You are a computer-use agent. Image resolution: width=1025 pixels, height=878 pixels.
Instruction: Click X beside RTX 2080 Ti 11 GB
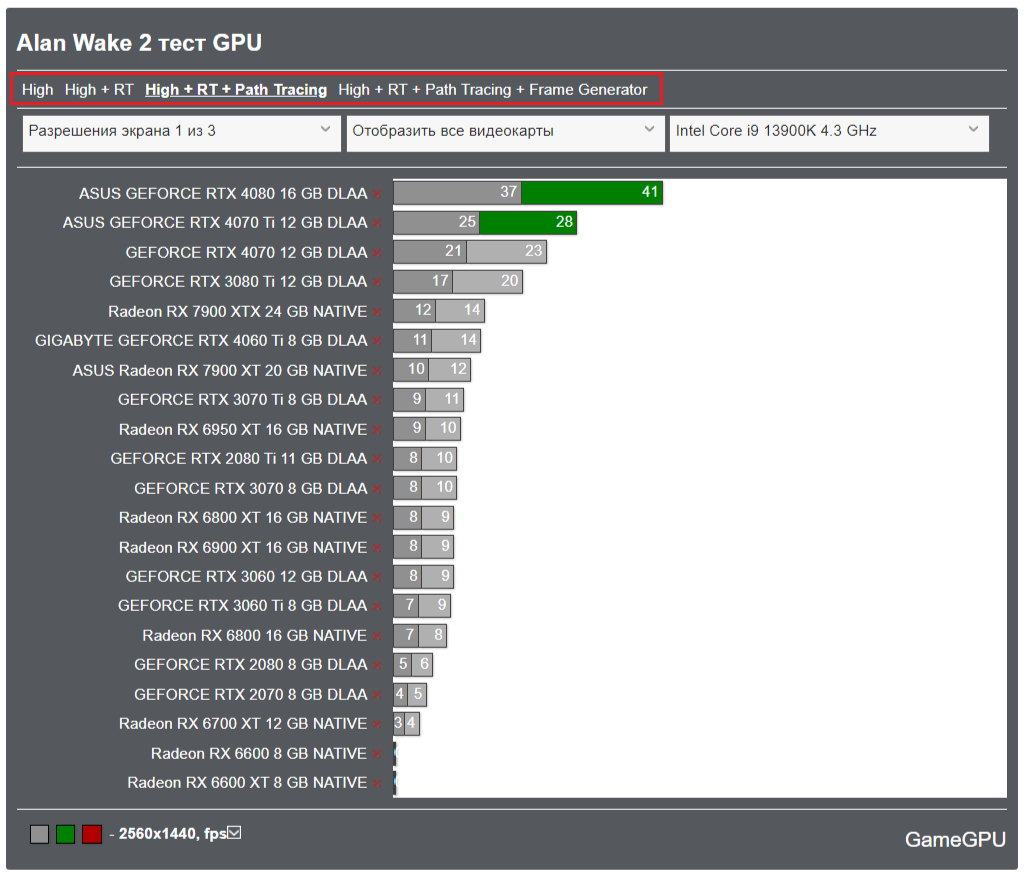click(x=377, y=460)
